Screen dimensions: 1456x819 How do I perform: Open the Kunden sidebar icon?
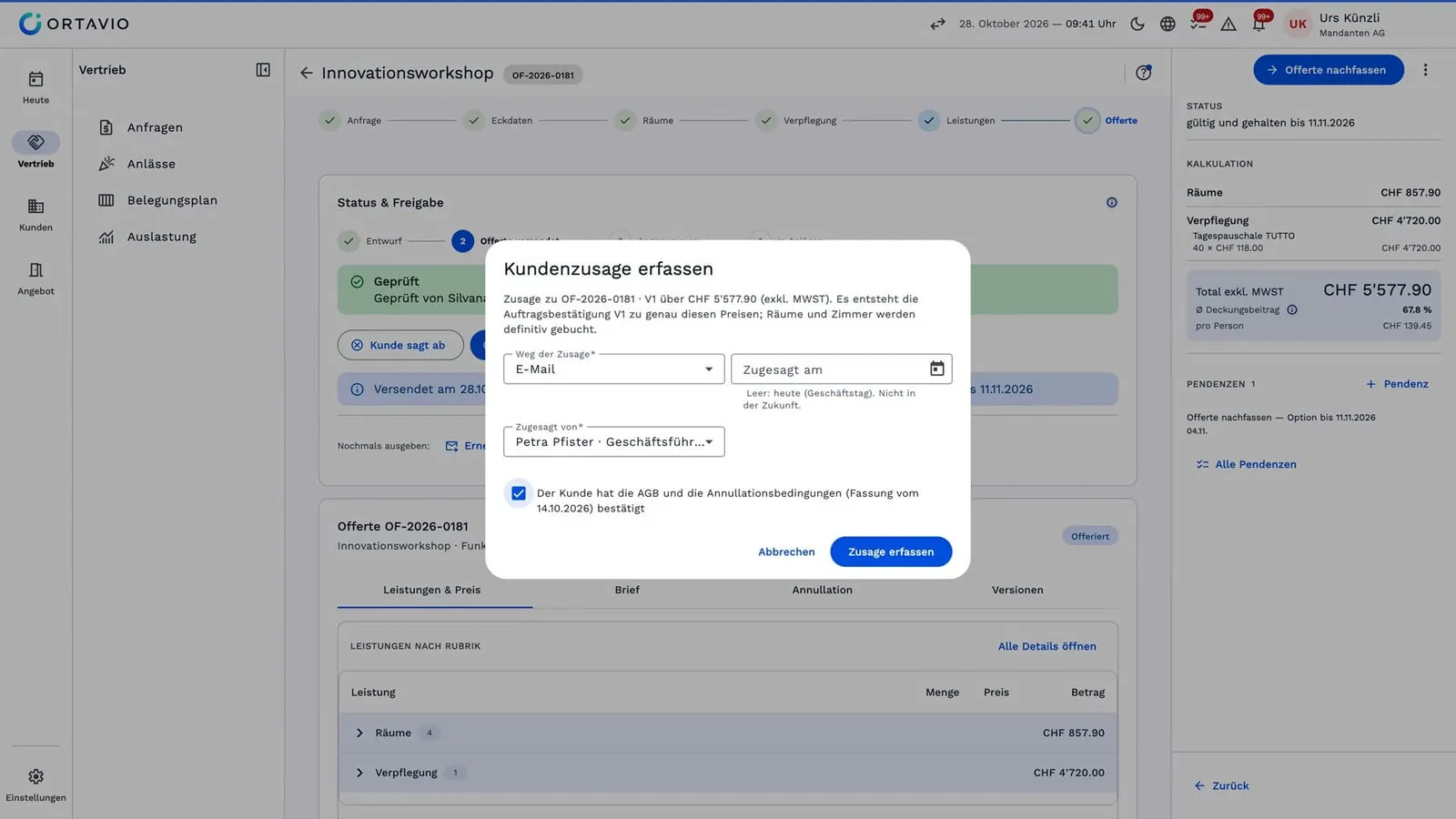(x=35, y=207)
